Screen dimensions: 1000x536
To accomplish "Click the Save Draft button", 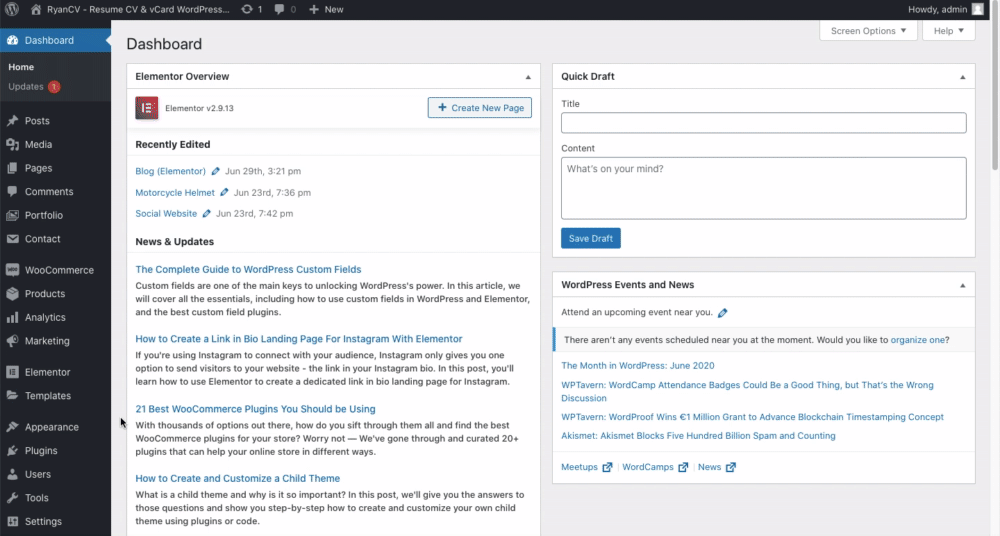I will (591, 238).
